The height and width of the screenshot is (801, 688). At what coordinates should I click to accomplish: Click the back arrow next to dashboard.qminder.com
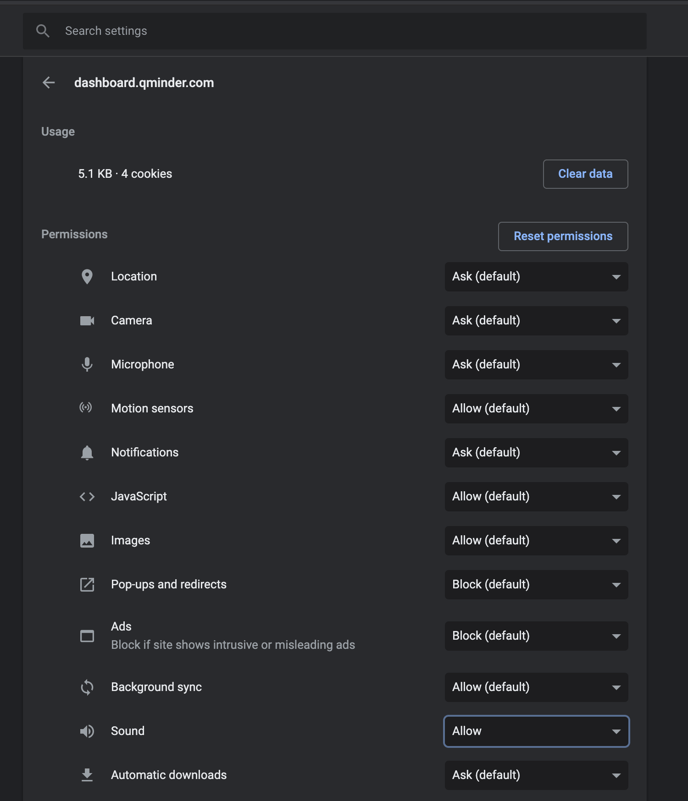click(x=49, y=83)
